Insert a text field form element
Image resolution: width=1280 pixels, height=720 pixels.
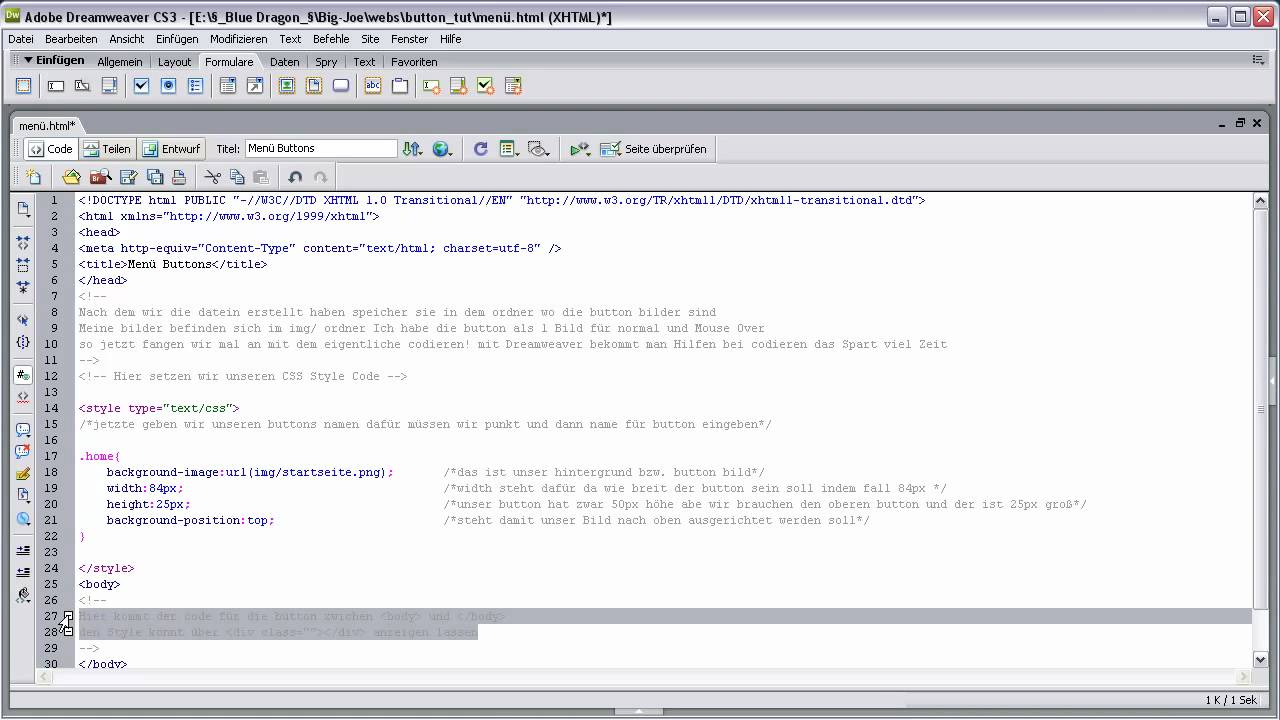click(x=56, y=86)
